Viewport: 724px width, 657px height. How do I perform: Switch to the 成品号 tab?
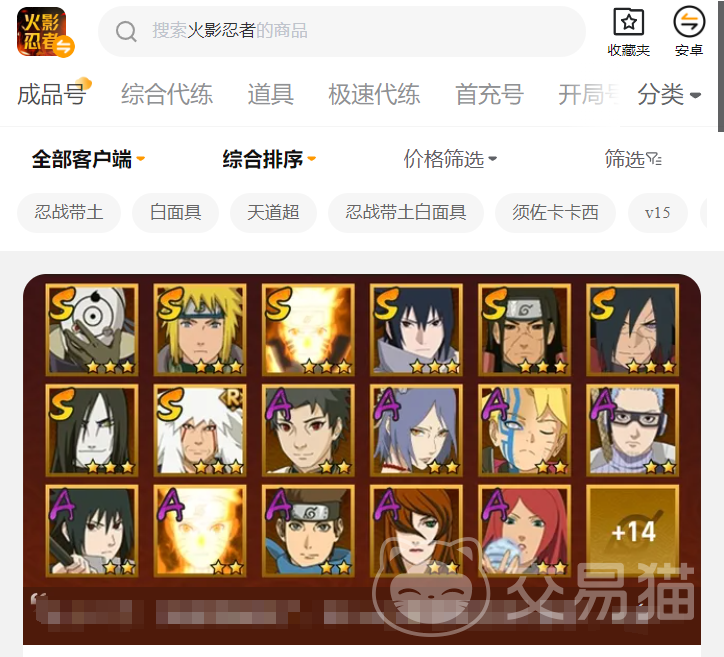(52, 95)
